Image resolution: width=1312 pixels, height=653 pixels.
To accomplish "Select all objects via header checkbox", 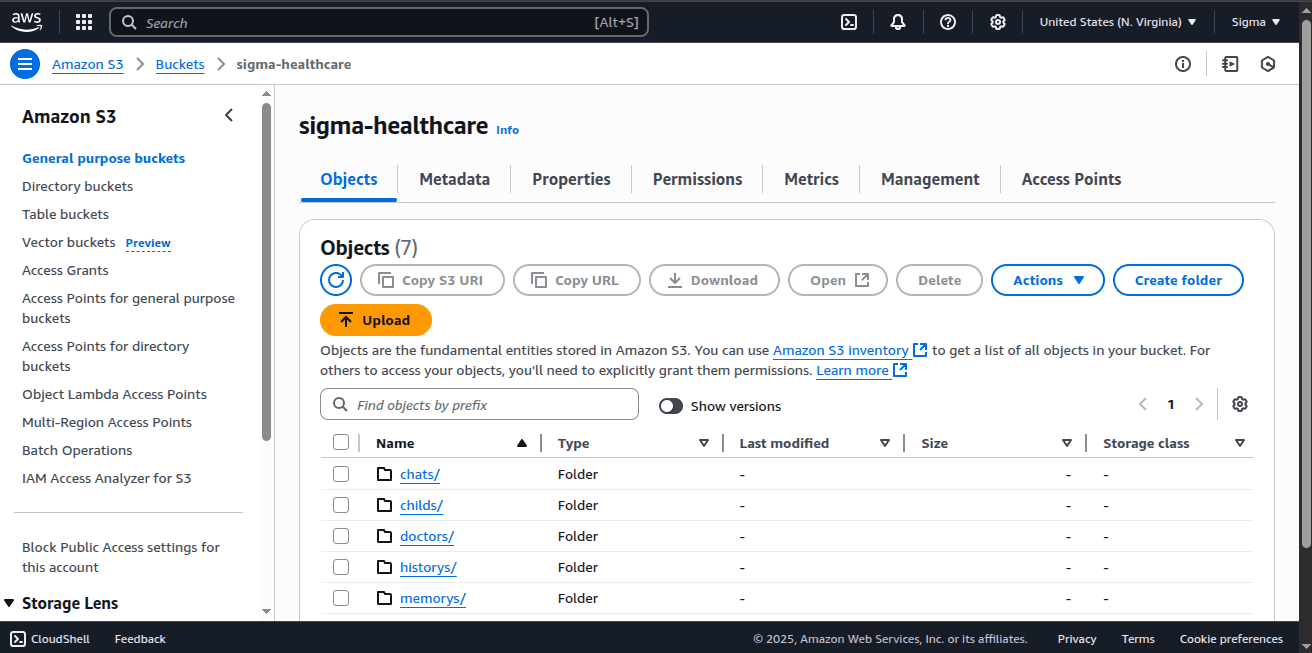I will tap(341, 441).
